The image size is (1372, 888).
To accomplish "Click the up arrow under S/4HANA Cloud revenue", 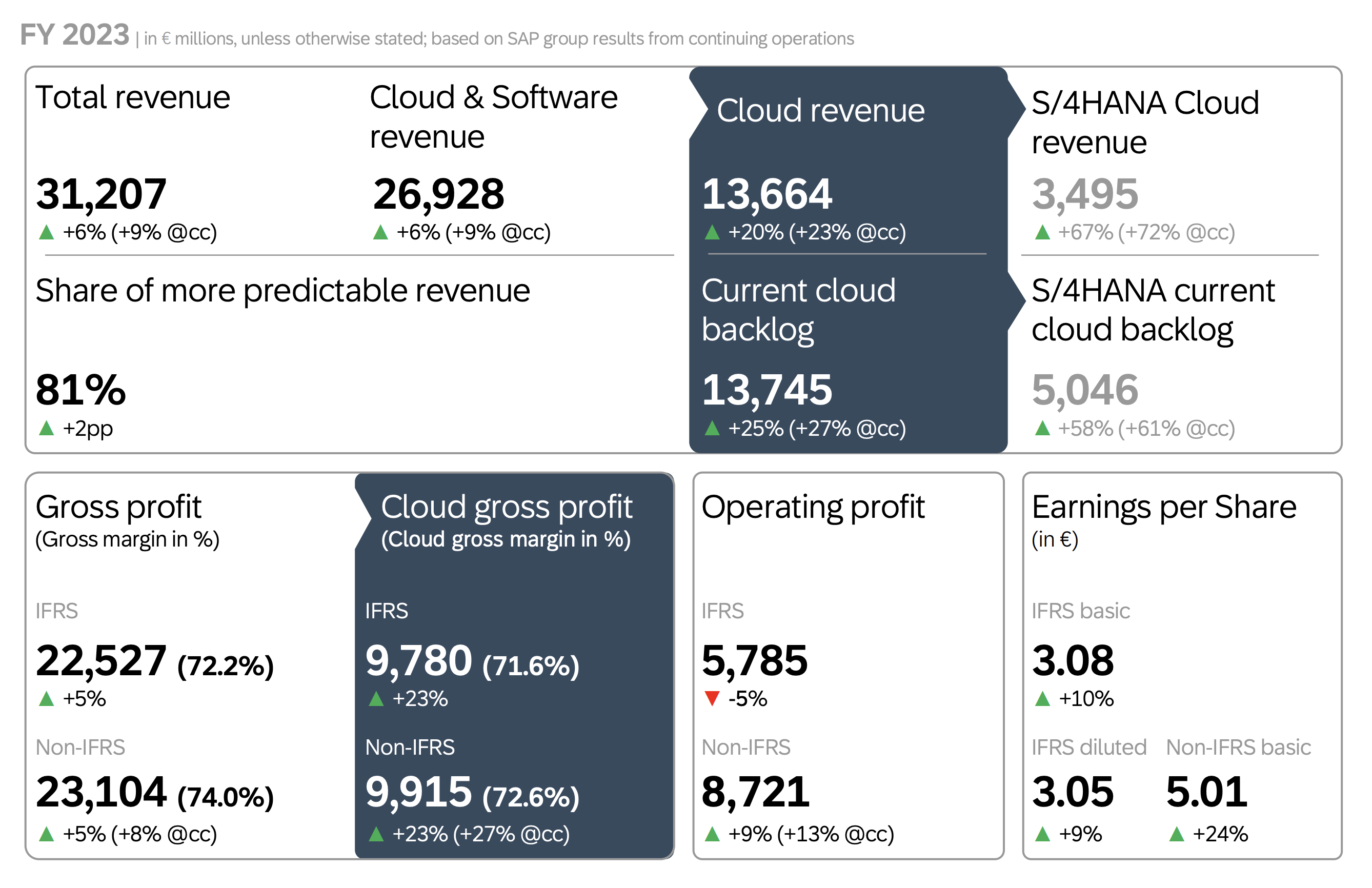I will click(1042, 232).
